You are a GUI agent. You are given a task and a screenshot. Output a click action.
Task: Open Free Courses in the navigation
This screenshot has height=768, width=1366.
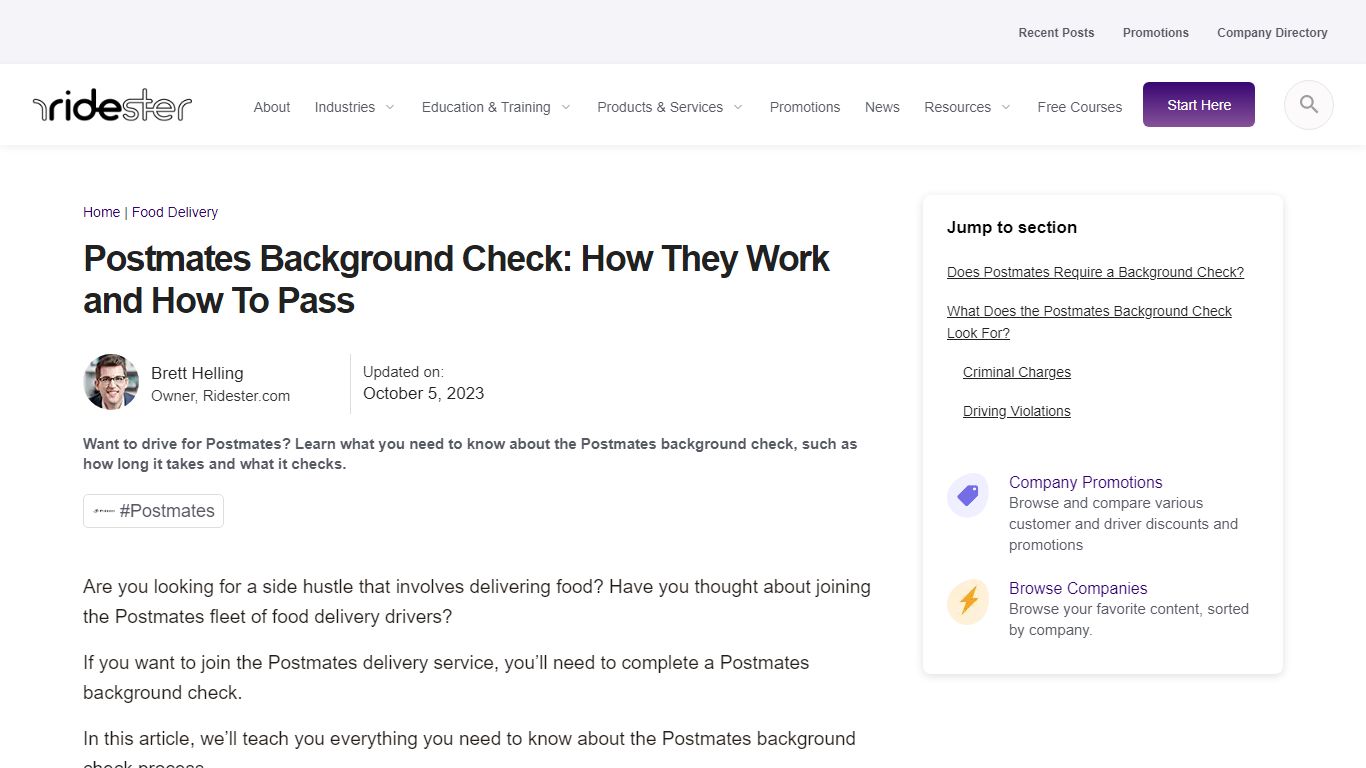[1080, 107]
